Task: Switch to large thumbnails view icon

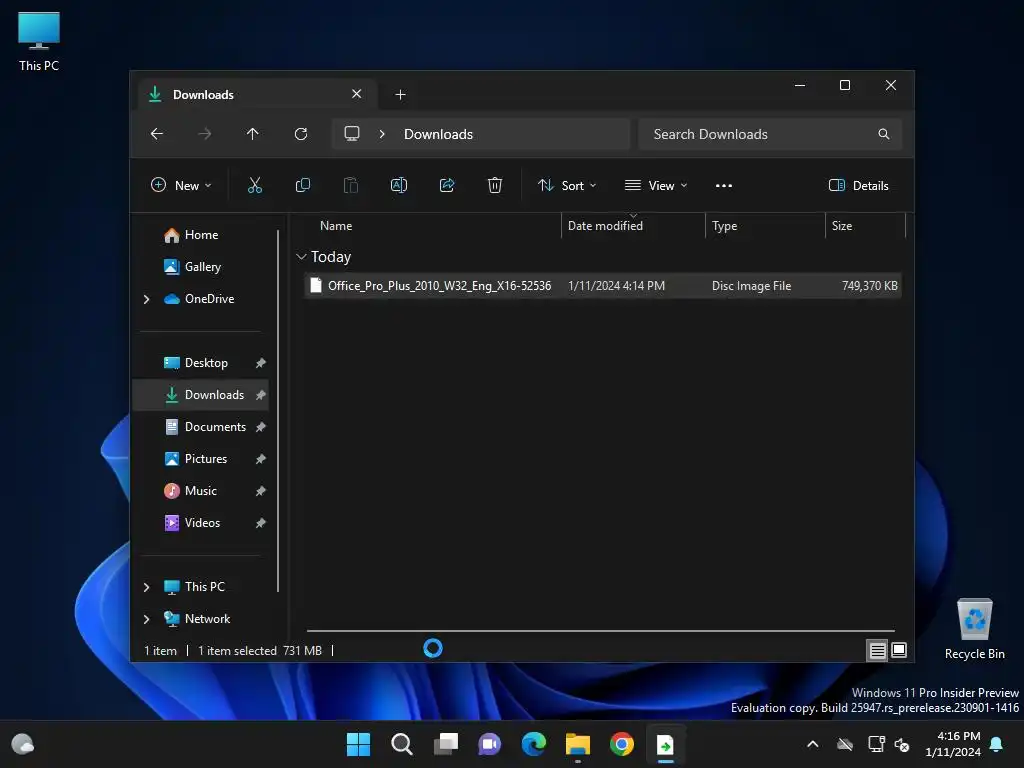Action: coord(899,650)
